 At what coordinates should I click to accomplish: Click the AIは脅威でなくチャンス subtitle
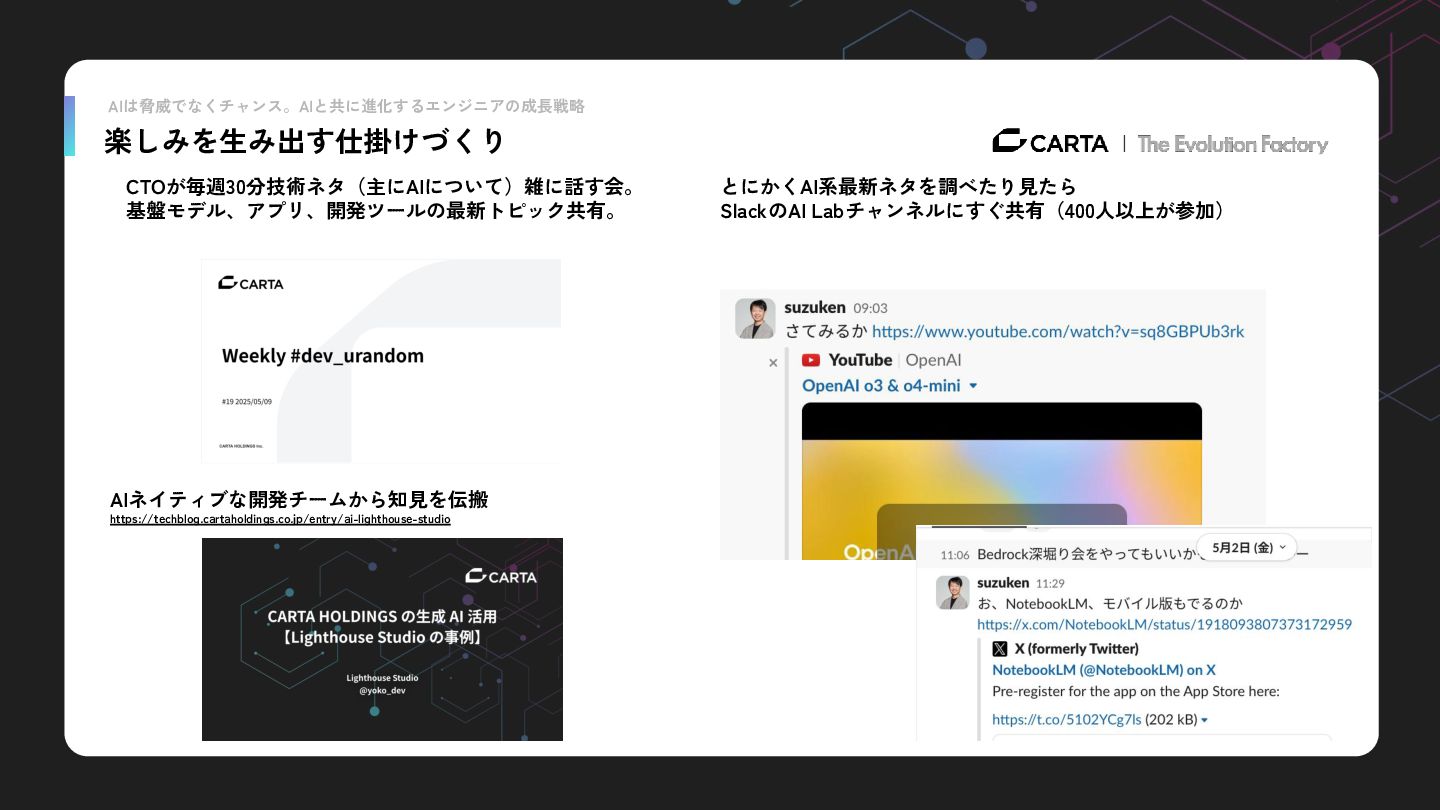[347, 106]
